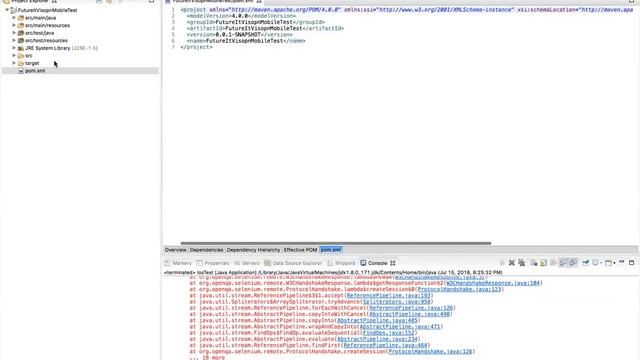Click the Clear Console icon
The image size is (640, 360).
tap(534, 263)
